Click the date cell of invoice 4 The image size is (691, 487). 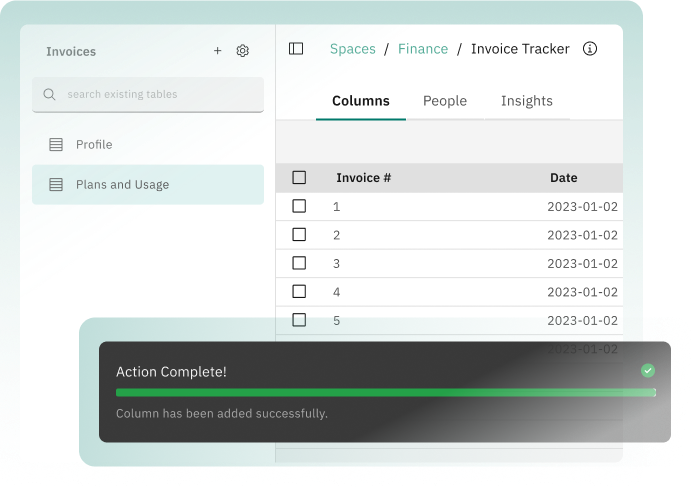tap(582, 292)
